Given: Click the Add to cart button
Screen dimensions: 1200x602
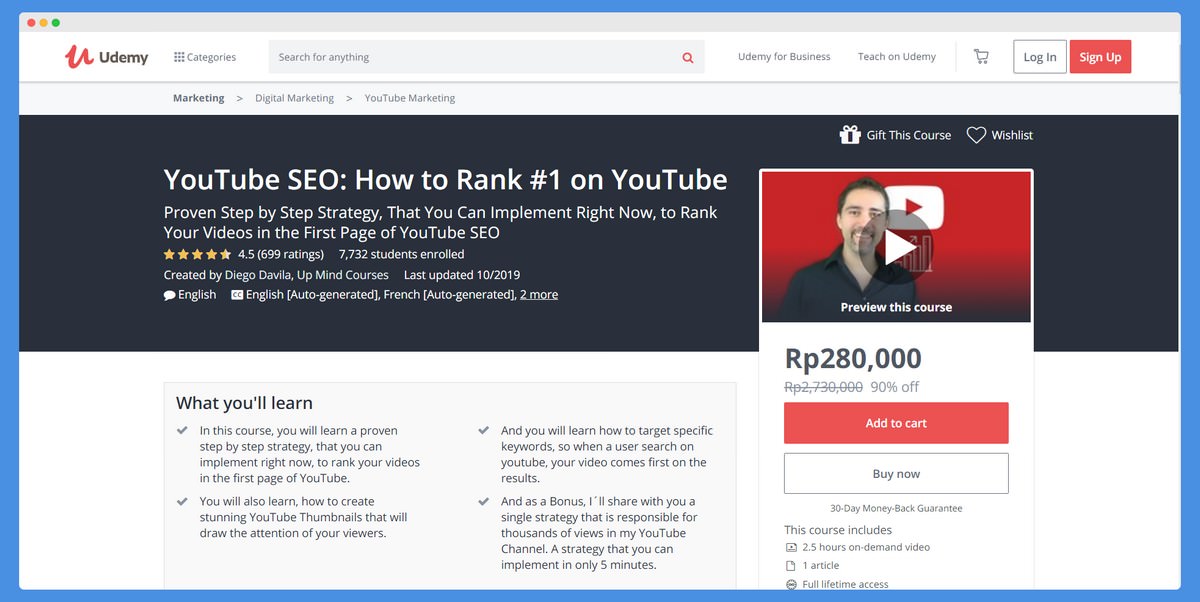Looking at the screenshot, I should [x=896, y=423].
